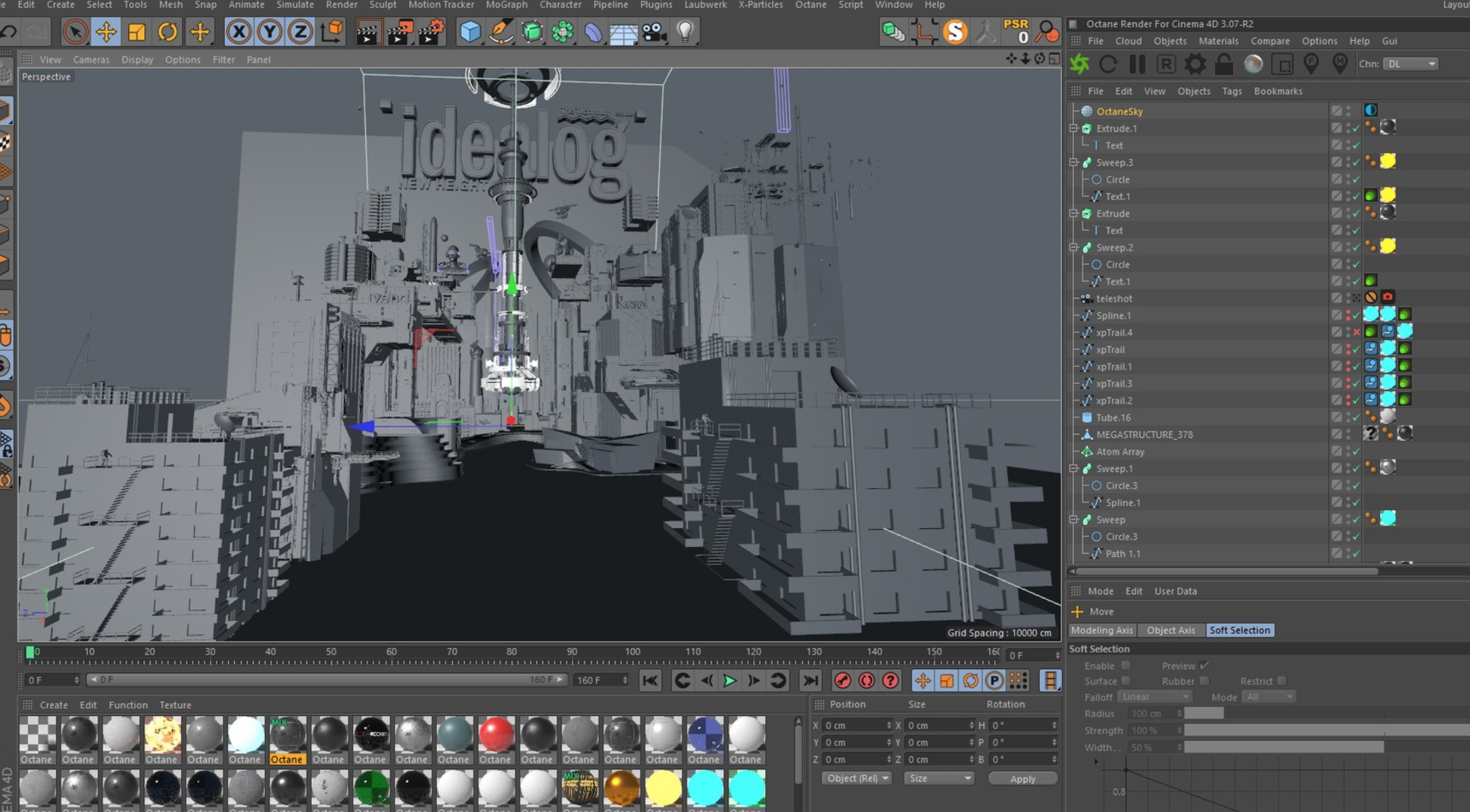Add a Cube primitive object
The width and height of the screenshot is (1470, 812).
470,32
